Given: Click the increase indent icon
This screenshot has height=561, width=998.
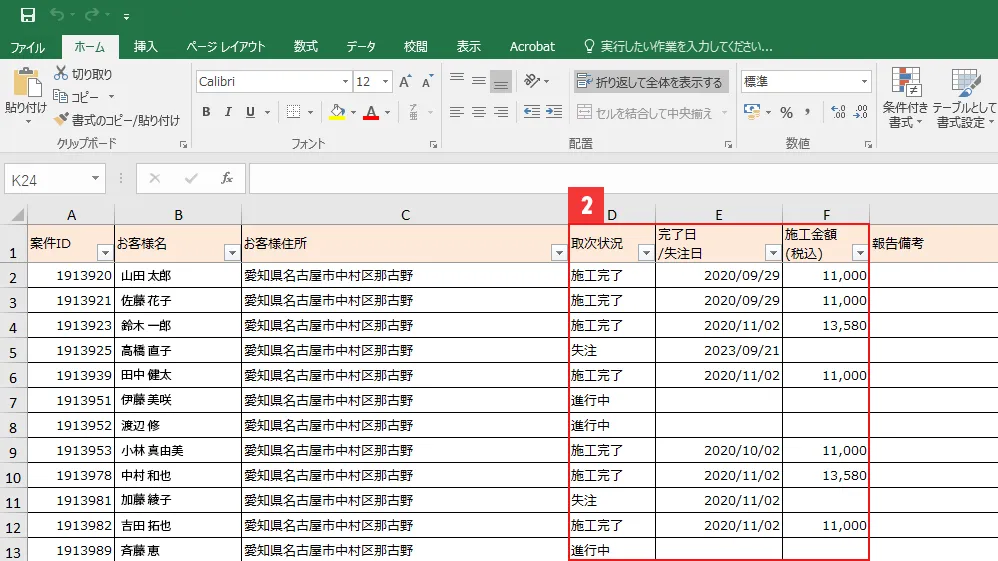Looking at the screenshot, I should coord(552,112).
